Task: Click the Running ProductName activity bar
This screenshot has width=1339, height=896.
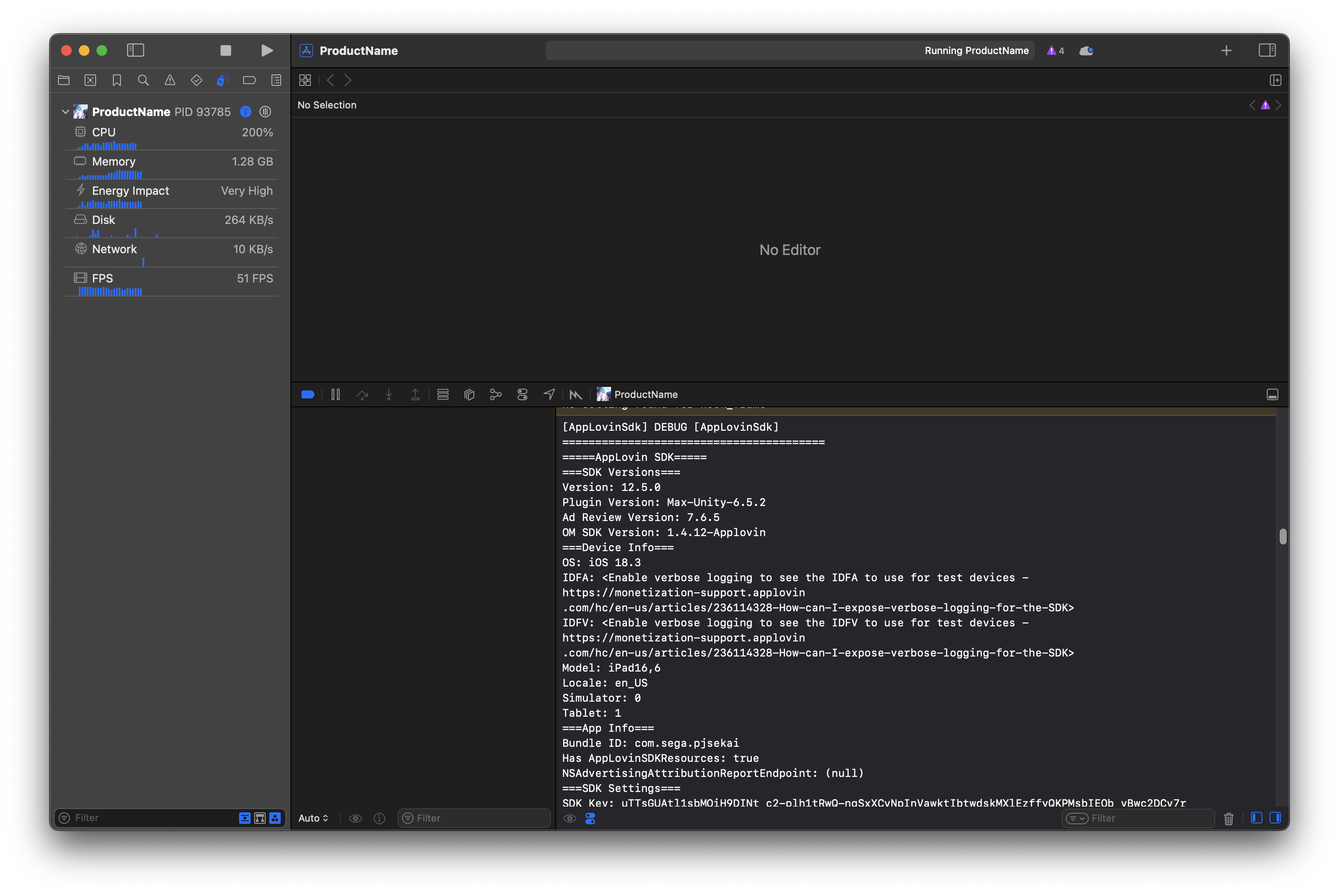Action: click(790, 50)
